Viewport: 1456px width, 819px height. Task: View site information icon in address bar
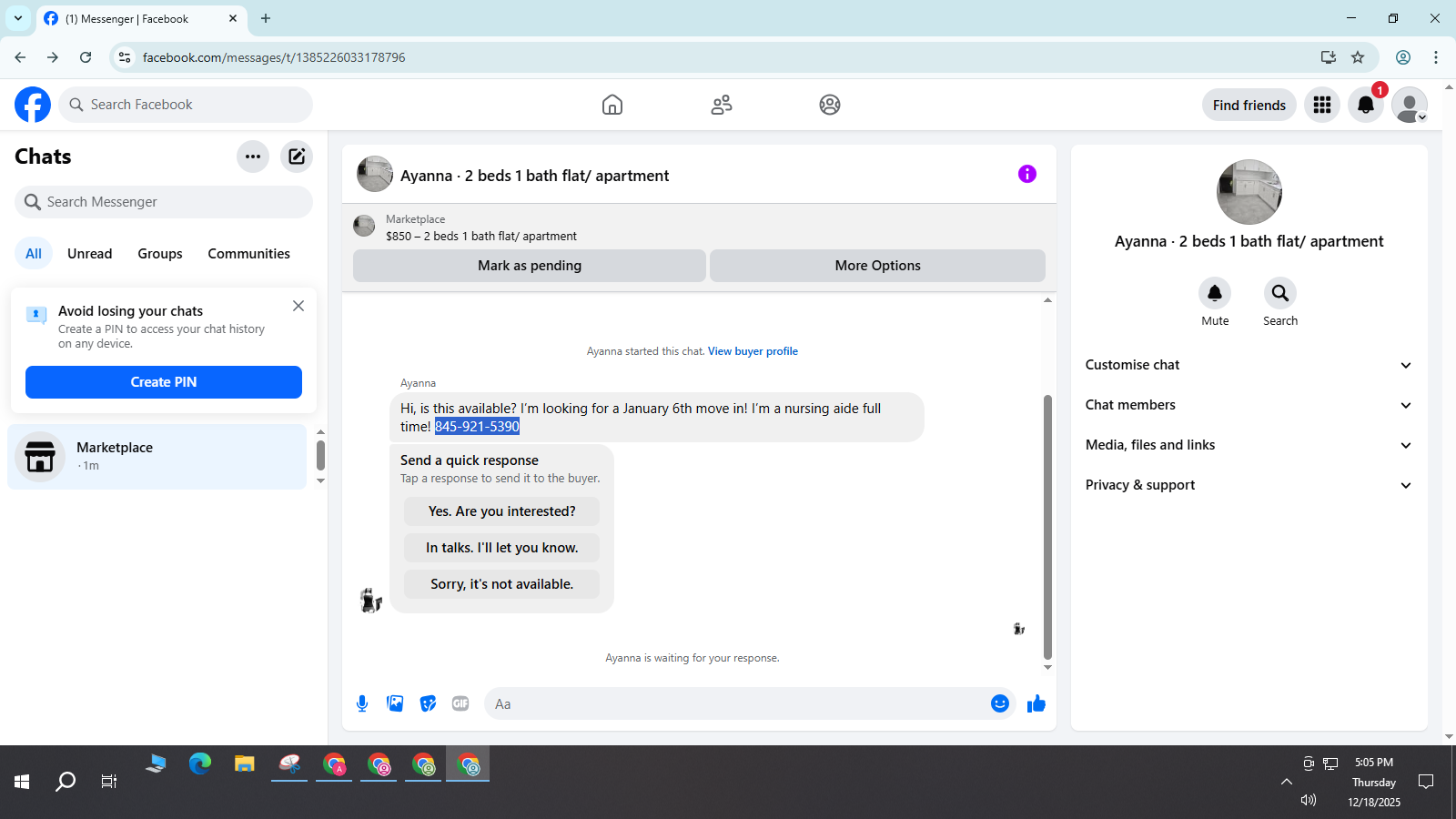[125, 57]
